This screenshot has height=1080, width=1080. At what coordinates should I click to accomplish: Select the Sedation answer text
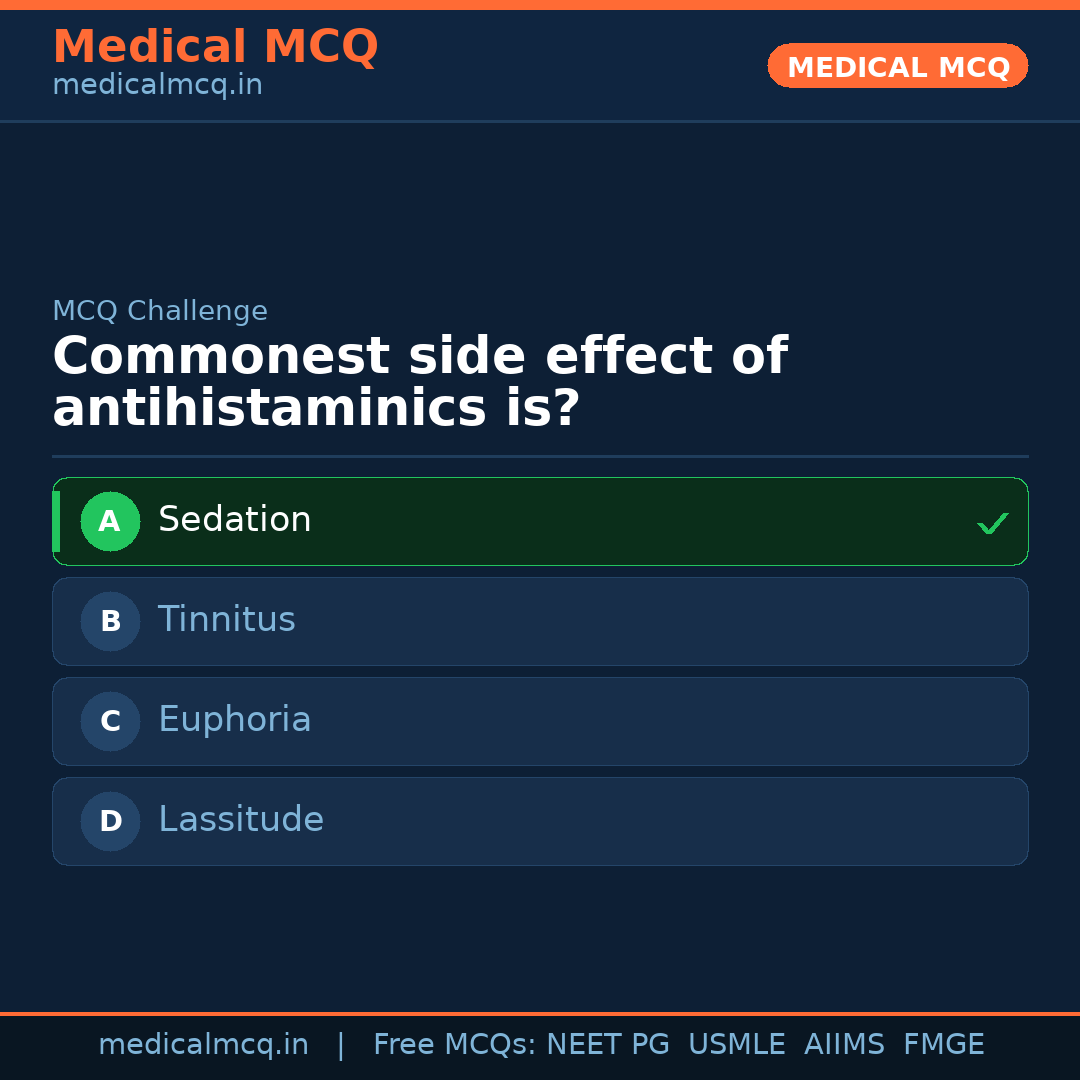click(235, 520)
